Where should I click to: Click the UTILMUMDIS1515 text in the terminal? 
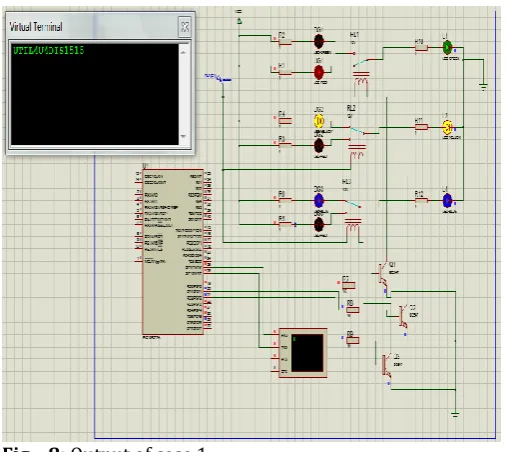[x=48, y=51]
